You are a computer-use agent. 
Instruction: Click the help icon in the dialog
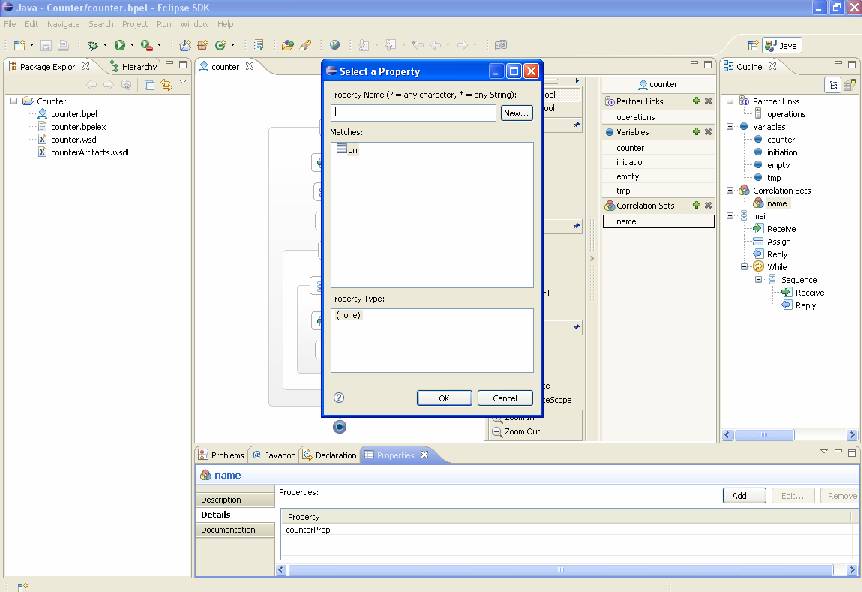(x=338, y=397)
